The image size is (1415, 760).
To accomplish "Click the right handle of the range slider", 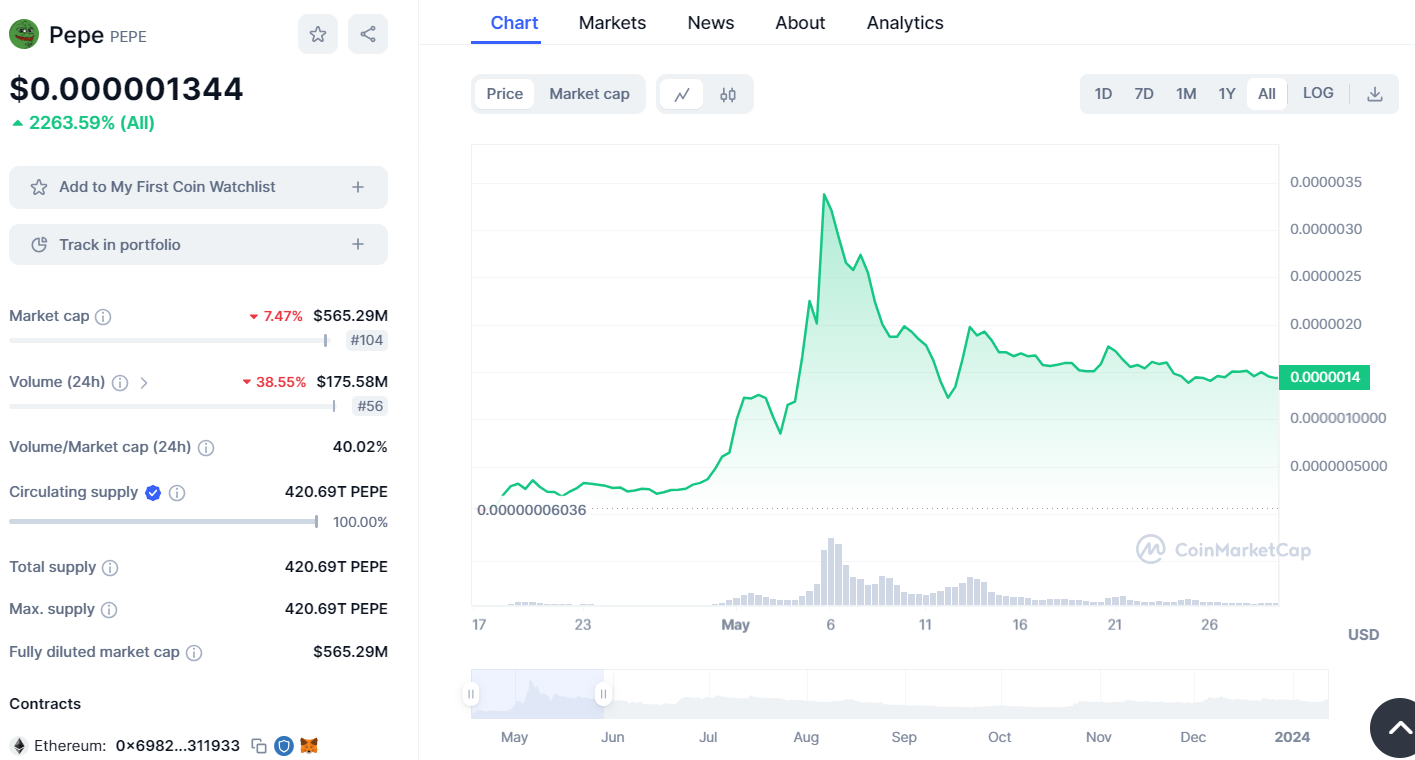I will point(603,694).
